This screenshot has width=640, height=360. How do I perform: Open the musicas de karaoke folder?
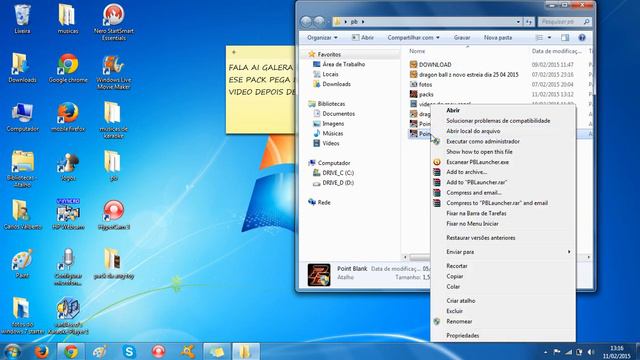114,120
